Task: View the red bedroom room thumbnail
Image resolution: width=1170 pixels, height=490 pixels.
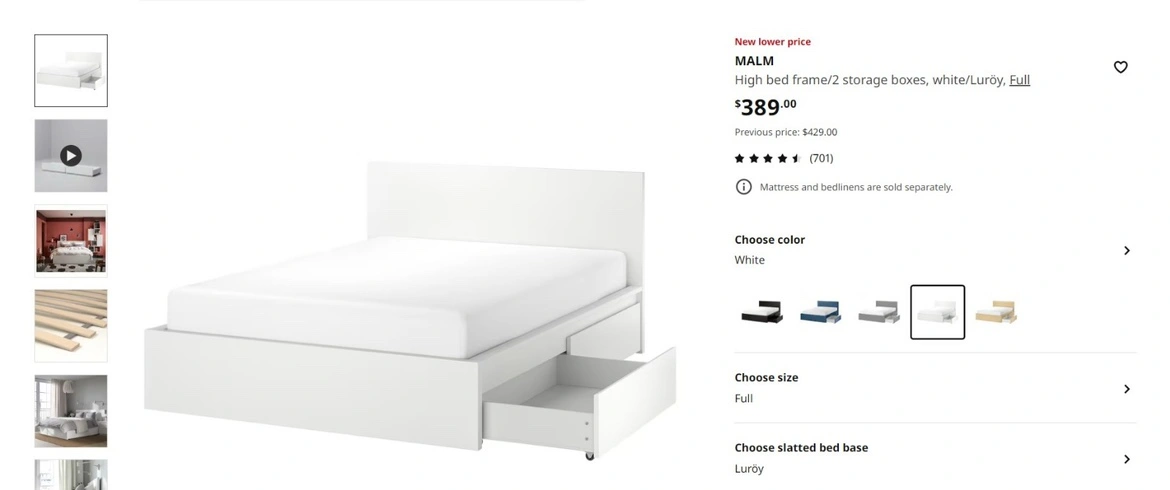Action: click(71, 241)
